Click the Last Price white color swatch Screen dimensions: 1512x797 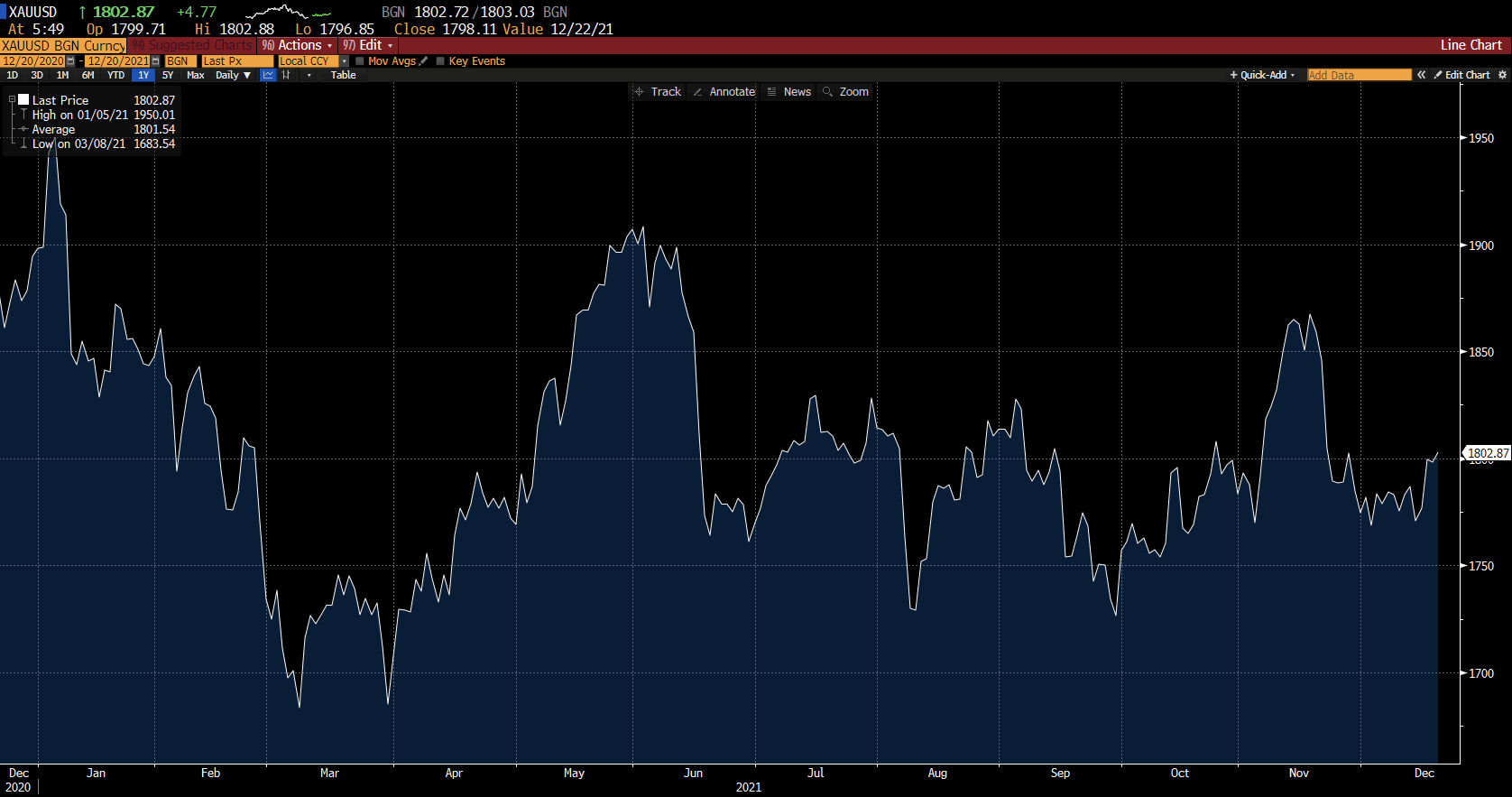coord(24,100)
